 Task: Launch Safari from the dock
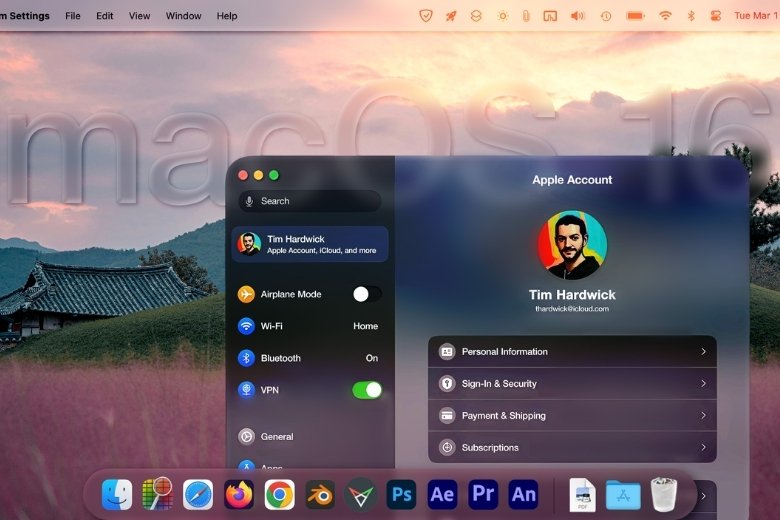tap(198, 495)
